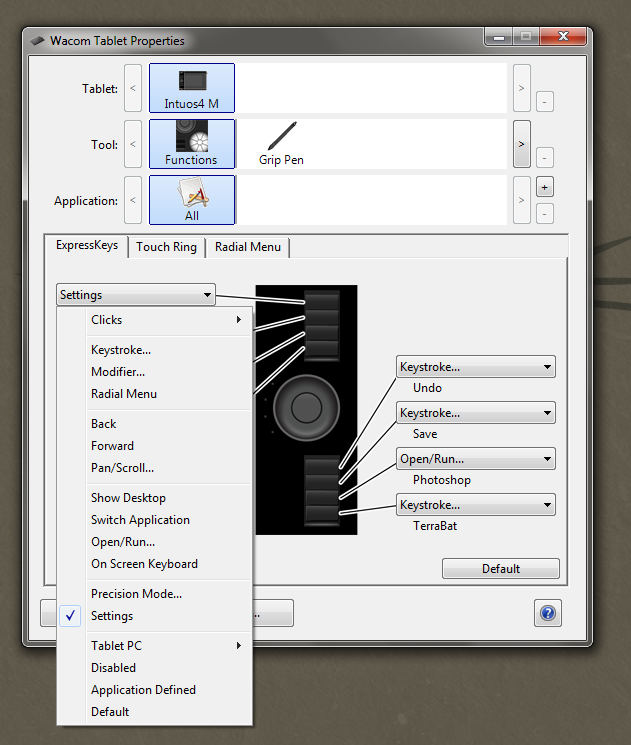Open the Photoshop Open/Run dropdown
Image resolution: width=631 pixels, height=745 pixels.
[x=476, y=459]
